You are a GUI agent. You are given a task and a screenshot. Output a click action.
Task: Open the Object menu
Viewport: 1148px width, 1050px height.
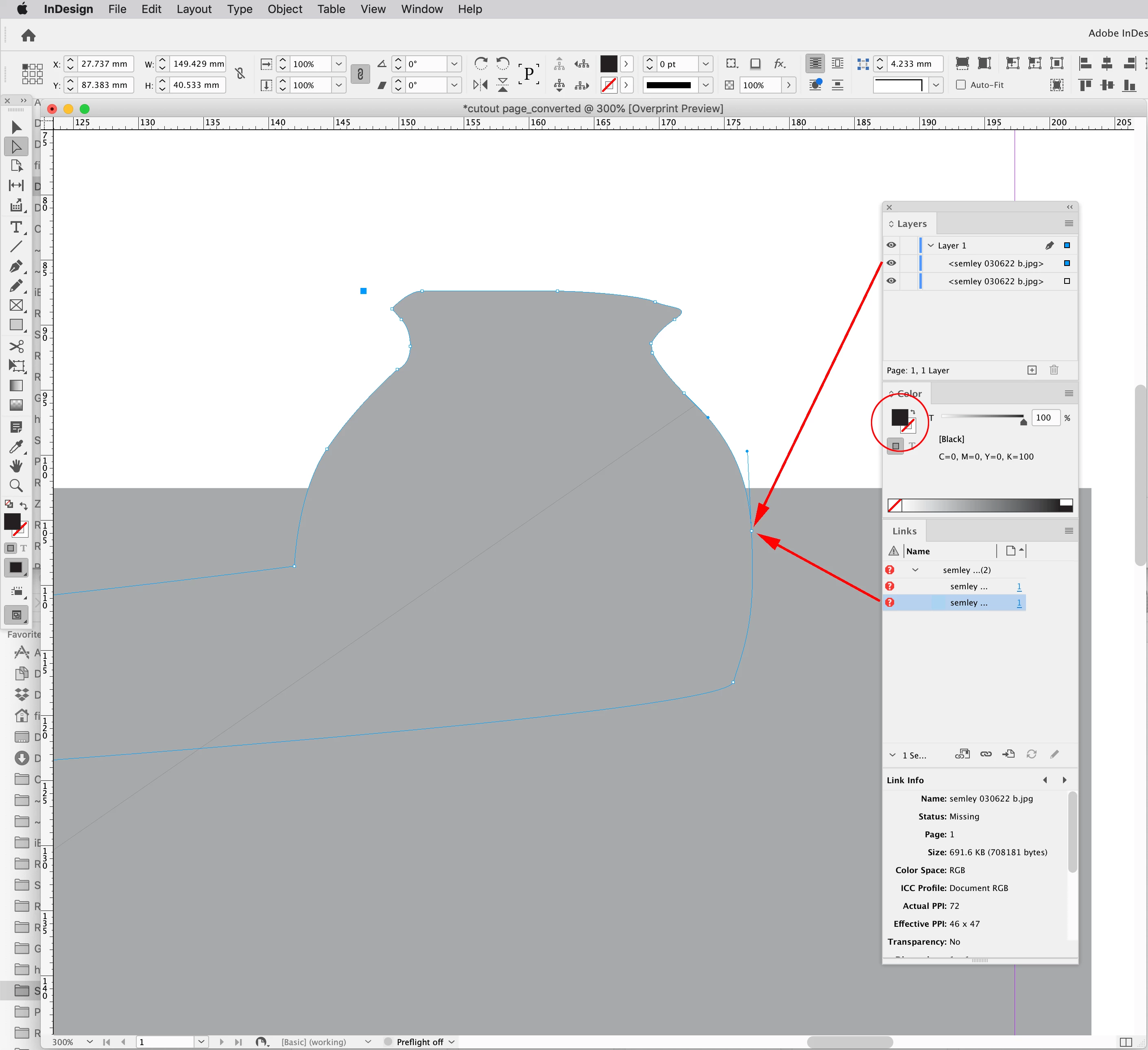click(285, 9)
